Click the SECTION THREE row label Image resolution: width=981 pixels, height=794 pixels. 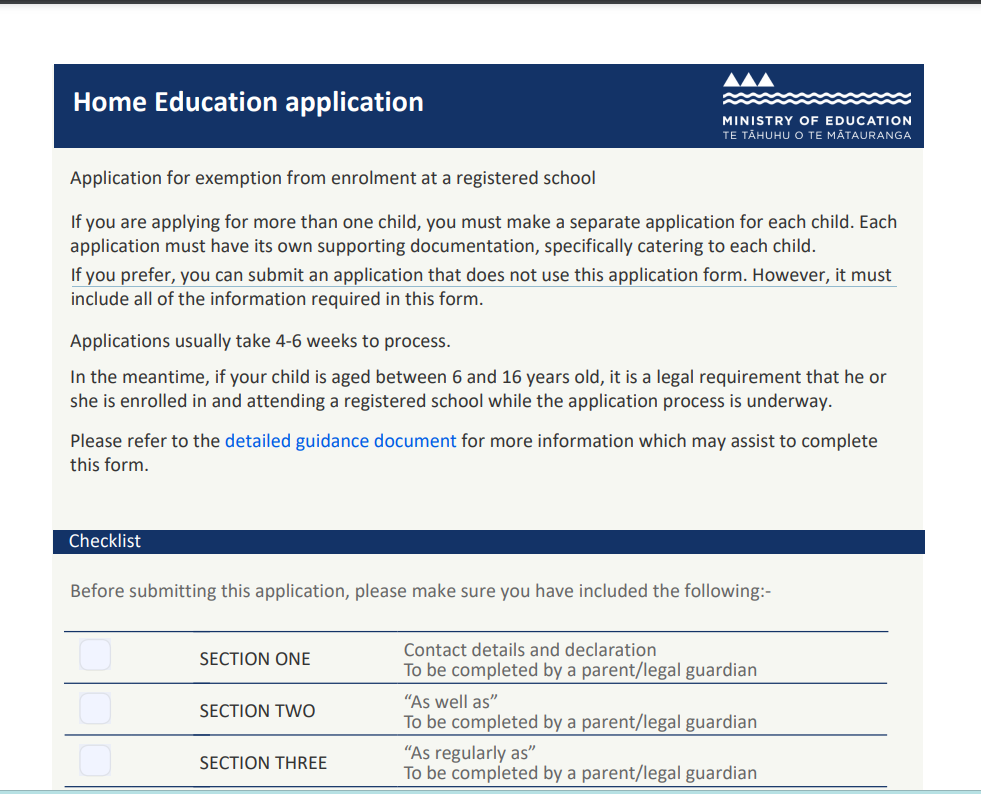263,763
